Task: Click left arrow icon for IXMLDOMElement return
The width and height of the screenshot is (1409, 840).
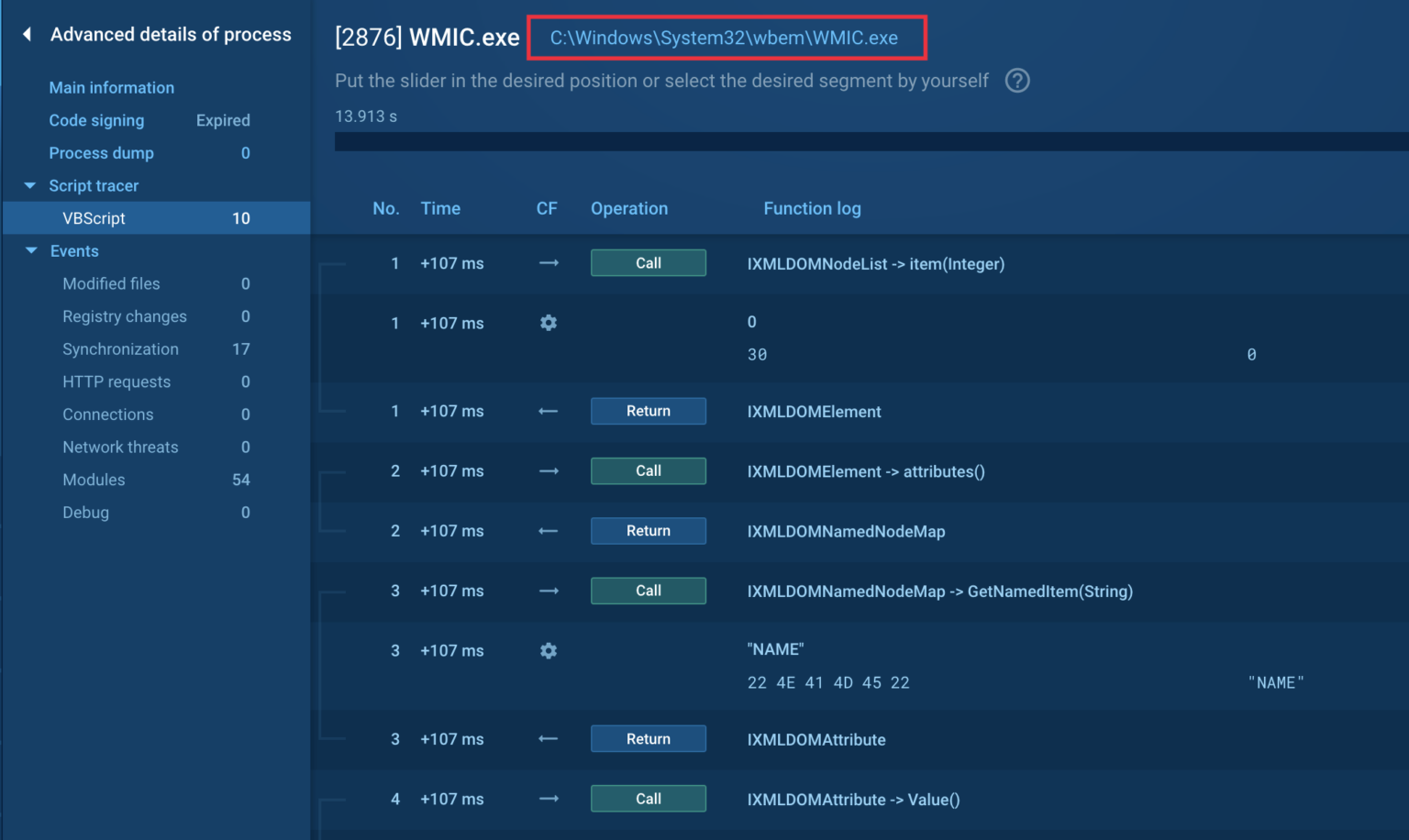Action: pos(549,412)
